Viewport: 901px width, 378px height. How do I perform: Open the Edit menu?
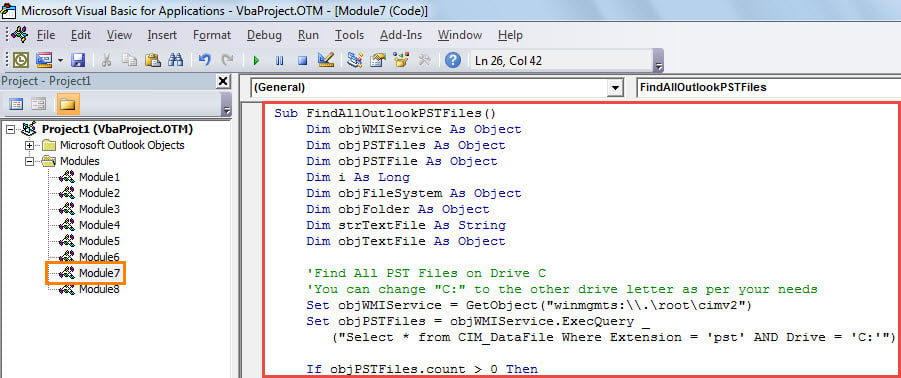click(x=81, y=35)
